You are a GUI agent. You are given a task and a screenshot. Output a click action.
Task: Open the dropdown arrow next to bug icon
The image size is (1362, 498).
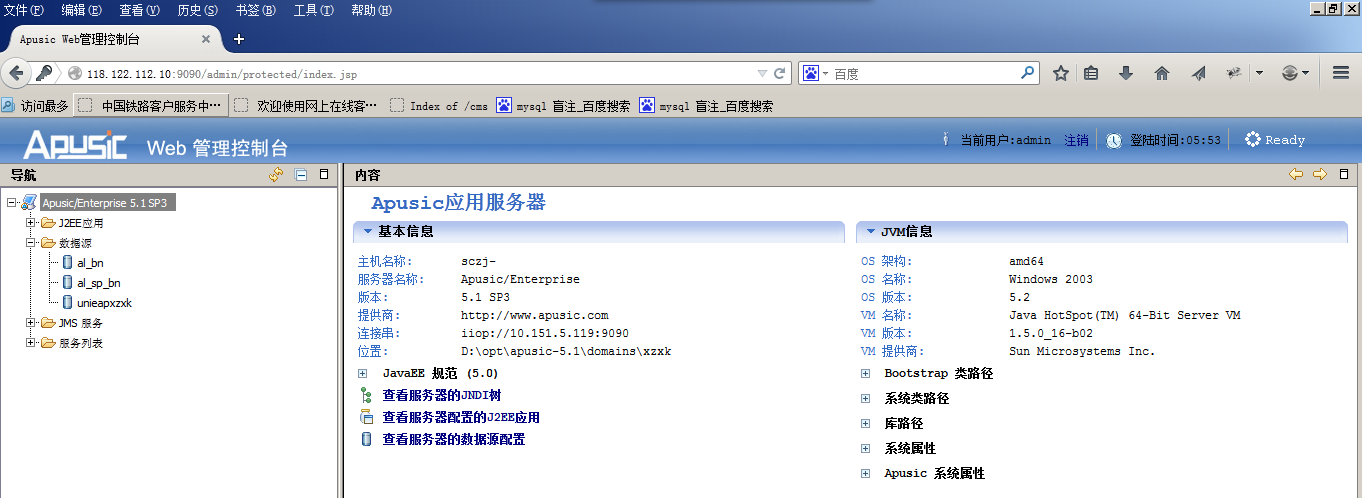[x=1259, y=73]
